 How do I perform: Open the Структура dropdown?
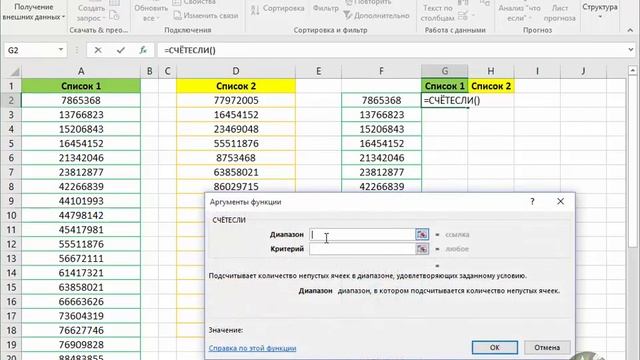[x=600, y=11]
